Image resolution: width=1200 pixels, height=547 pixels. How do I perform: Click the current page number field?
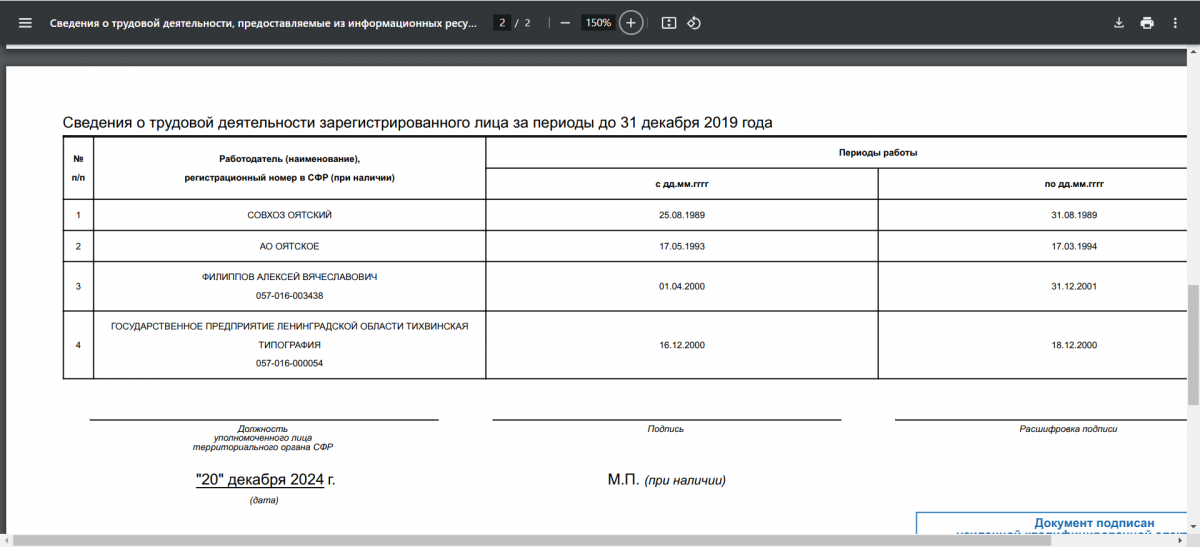coord(502,23)
